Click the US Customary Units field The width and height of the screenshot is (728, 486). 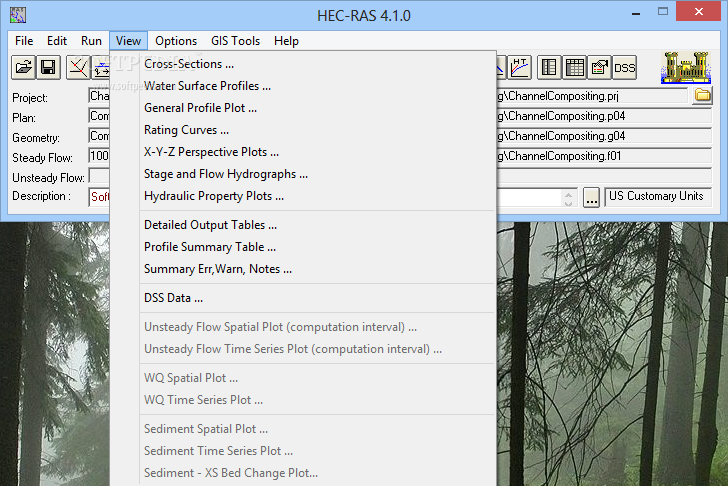click(x=657, y=197)
